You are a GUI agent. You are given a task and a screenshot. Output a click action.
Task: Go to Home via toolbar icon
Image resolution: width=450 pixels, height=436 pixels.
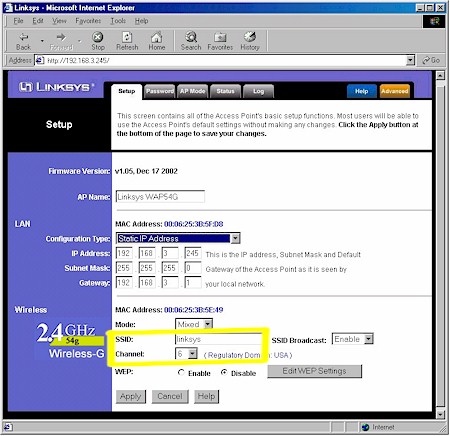tap(156, 37)
